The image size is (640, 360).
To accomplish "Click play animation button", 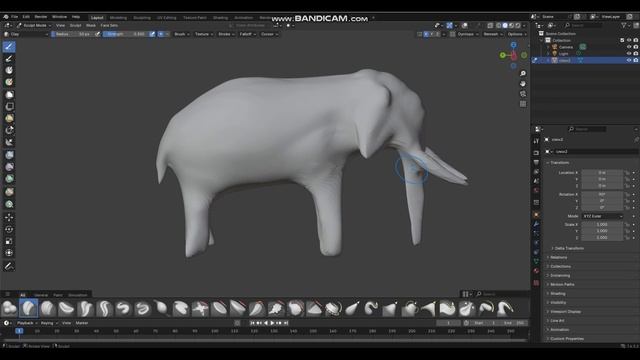I will click(x=273, y=323).
